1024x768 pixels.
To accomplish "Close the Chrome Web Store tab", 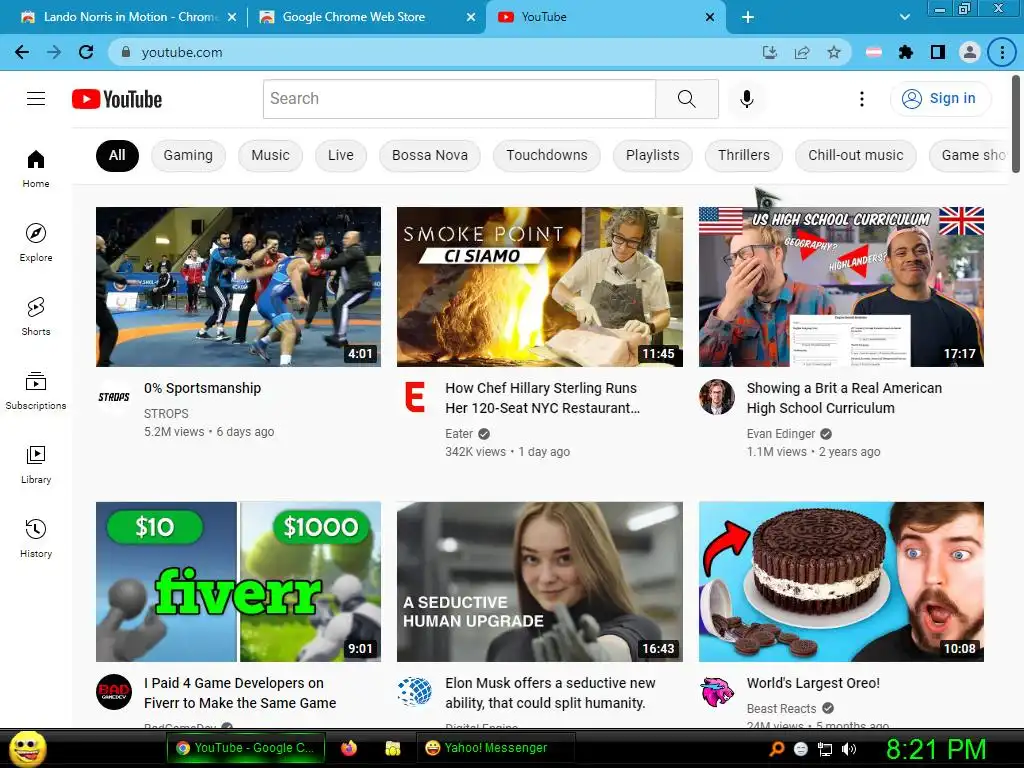I will pyautogui.click(x=471, y=17).
